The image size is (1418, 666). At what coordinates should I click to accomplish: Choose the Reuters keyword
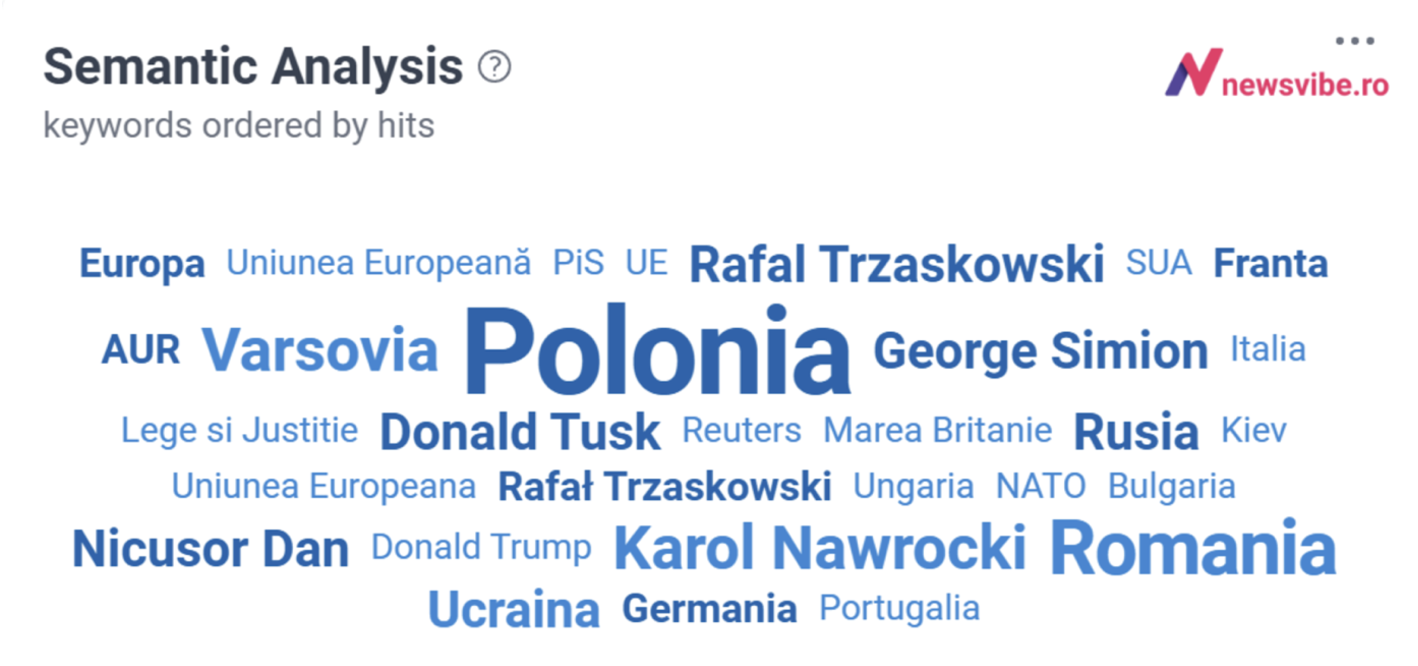[x=742, y=430]
